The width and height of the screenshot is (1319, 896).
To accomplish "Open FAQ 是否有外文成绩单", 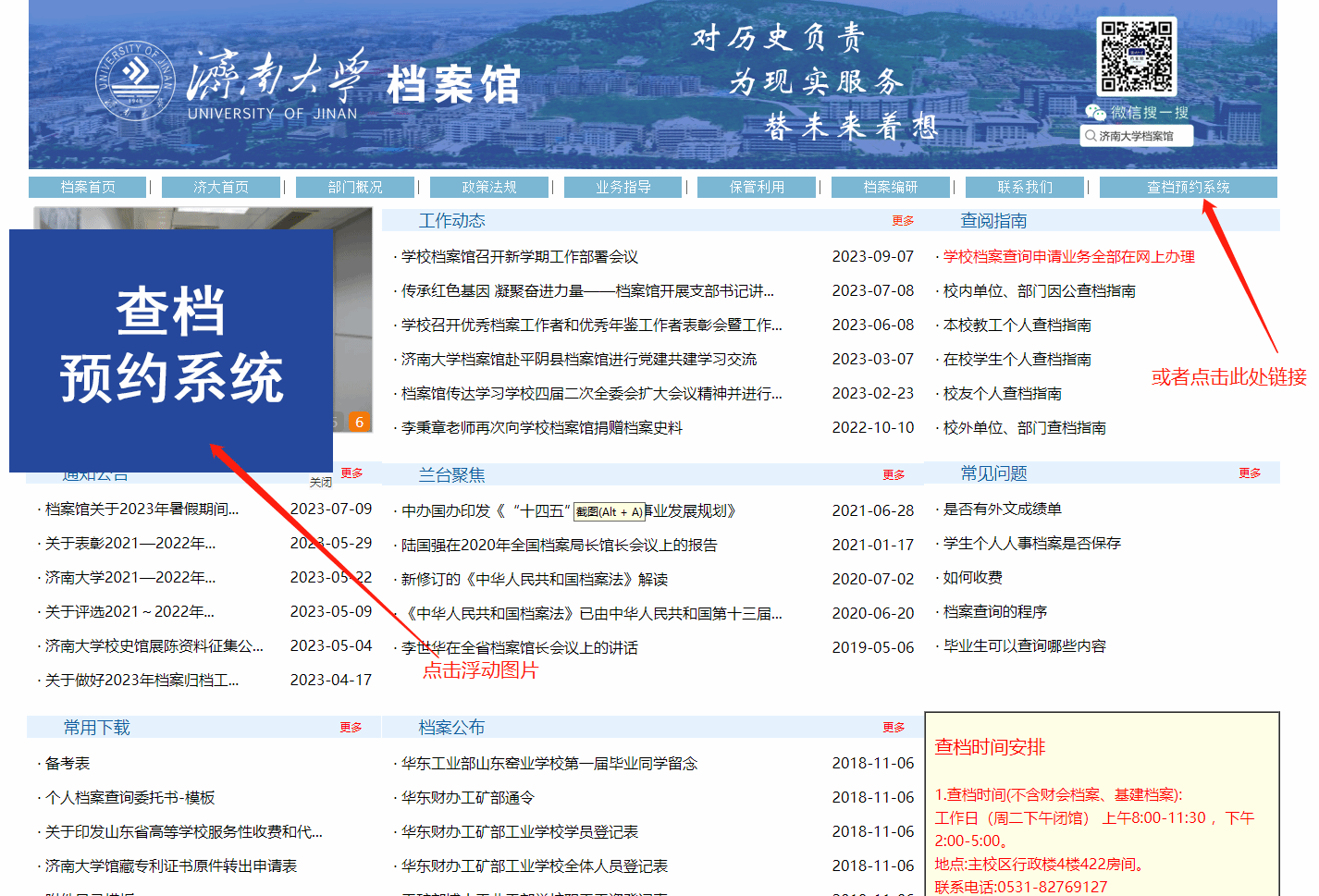I will coord(1003,509).
